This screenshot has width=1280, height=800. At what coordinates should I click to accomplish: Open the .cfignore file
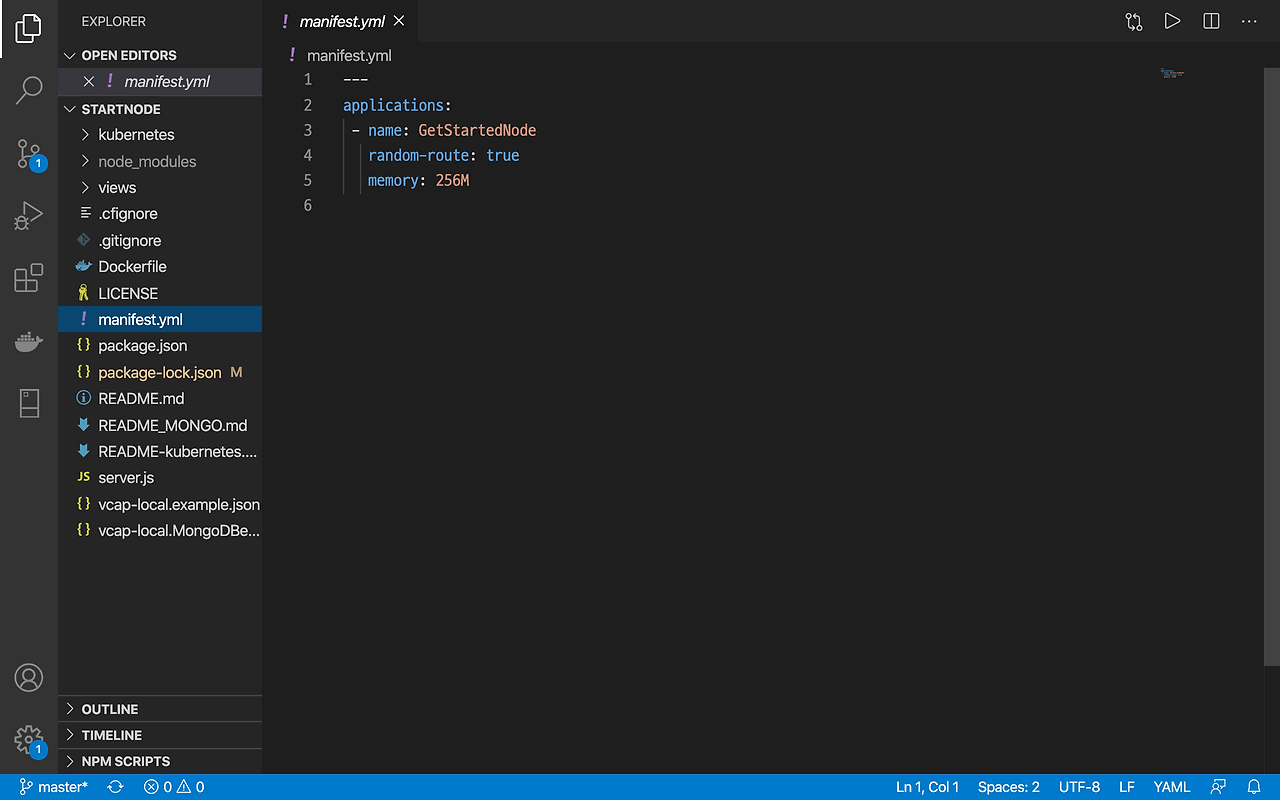160,214
